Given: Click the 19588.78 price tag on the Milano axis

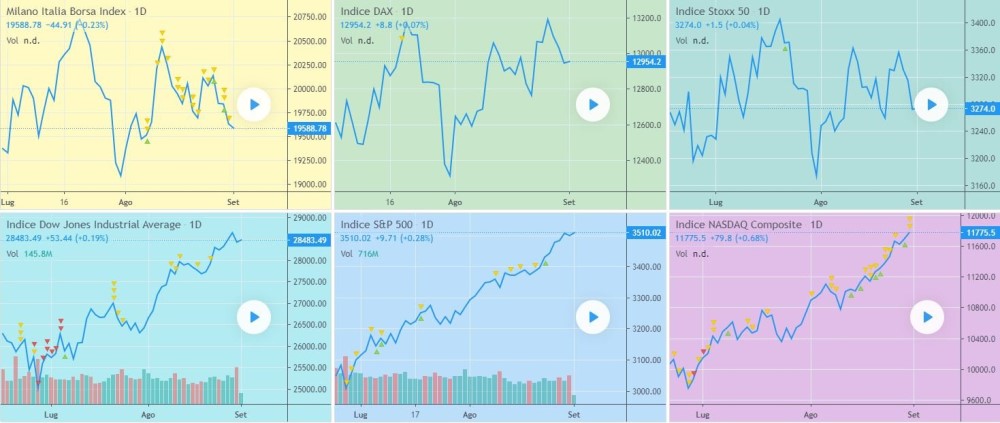Looking at the screenshot, I should 308,128.
